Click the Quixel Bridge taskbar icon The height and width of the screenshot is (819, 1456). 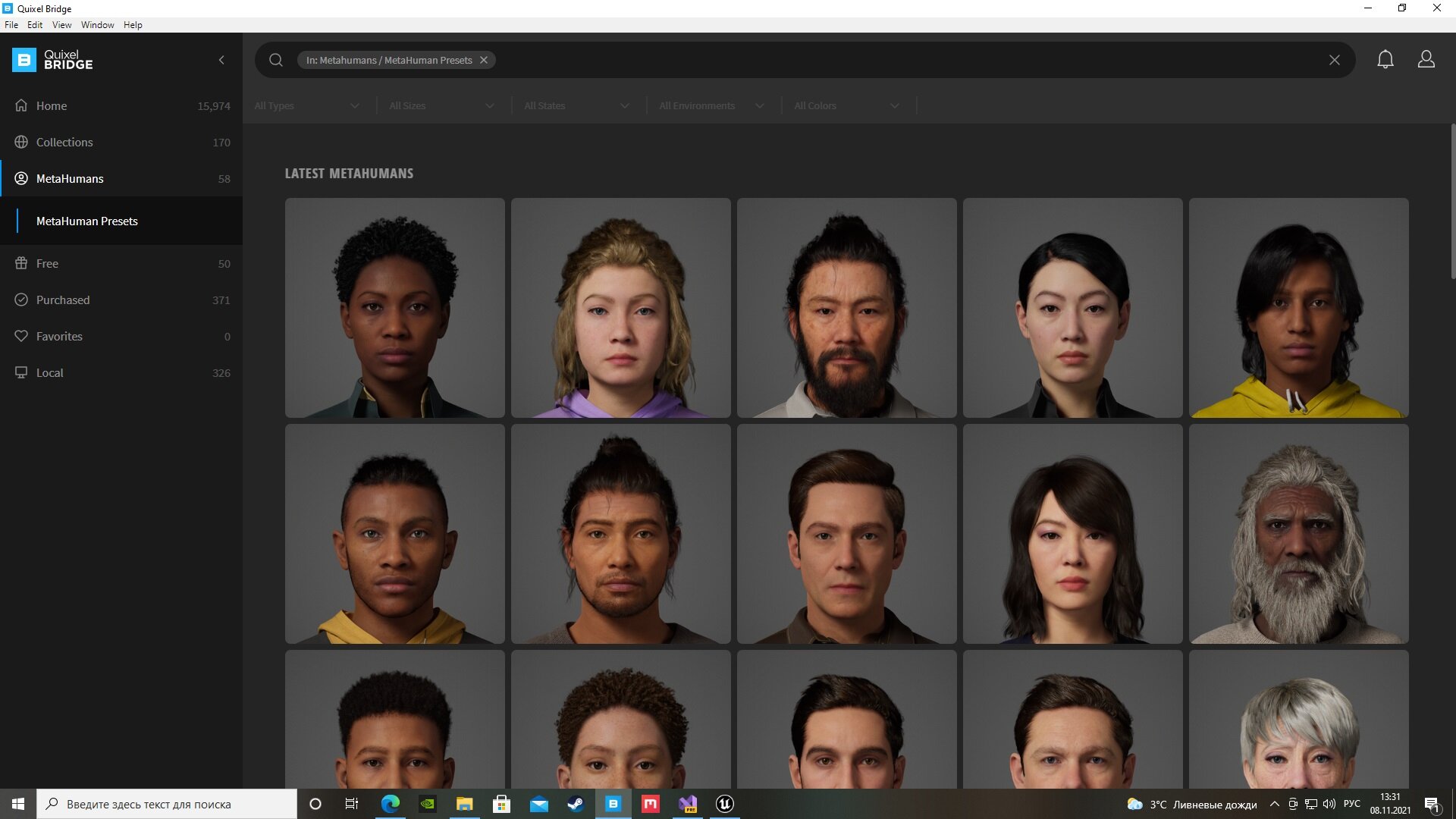coord(613,804)
